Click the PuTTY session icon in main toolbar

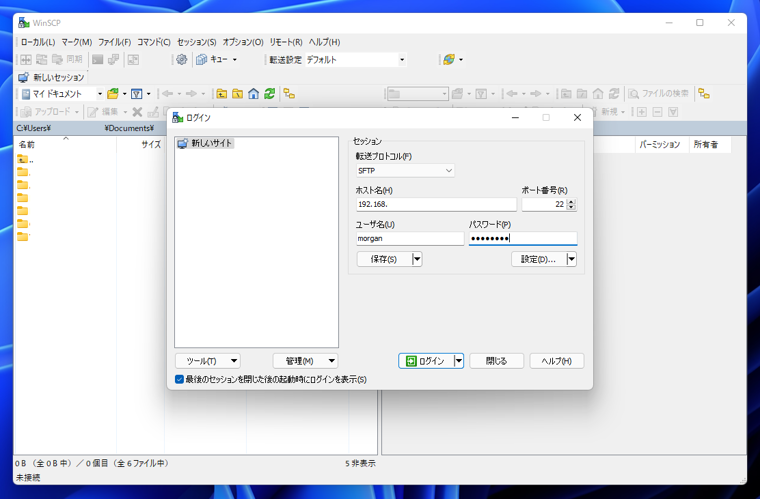113,60
